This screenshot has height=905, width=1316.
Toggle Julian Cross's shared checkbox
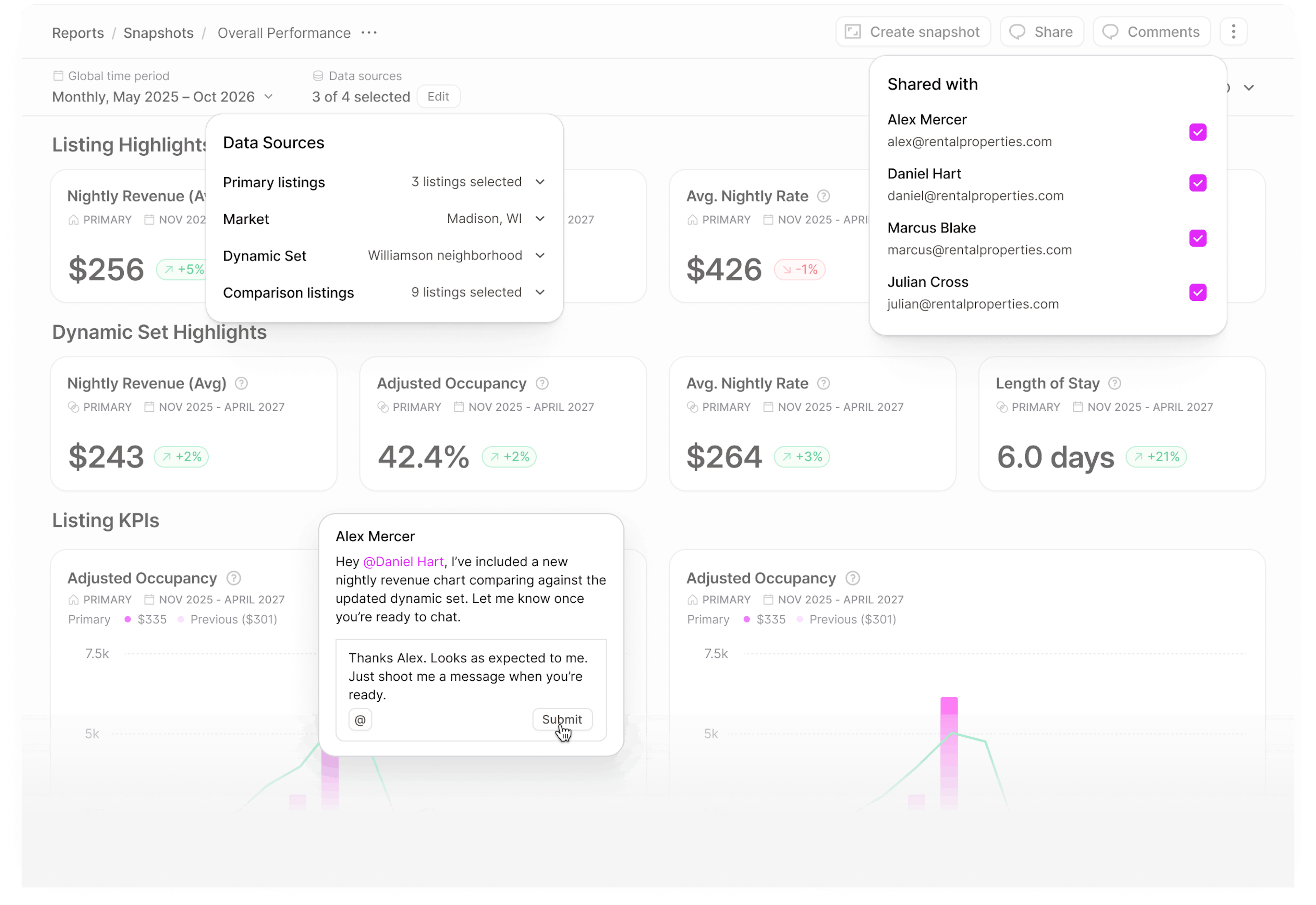click(x=1197, y=293)
